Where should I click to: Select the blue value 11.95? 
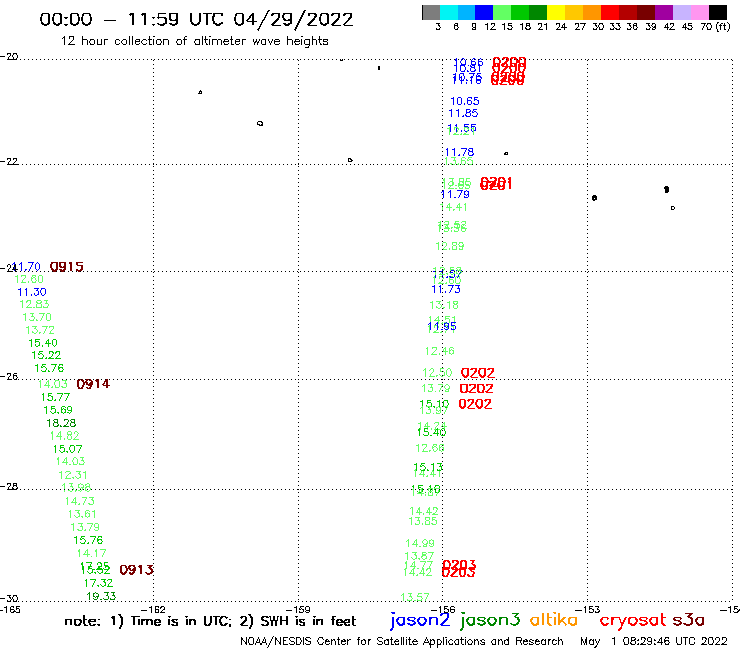(x=442, y=326)
